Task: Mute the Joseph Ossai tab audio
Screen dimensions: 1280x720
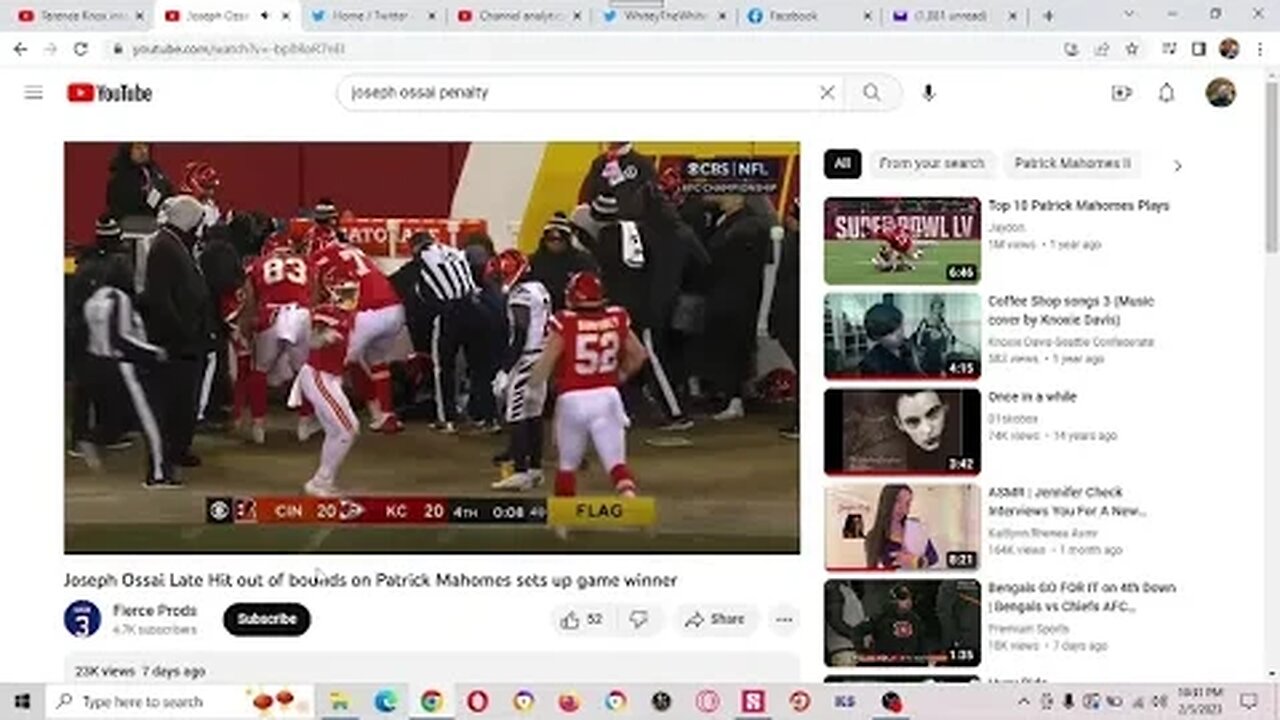Action: click(x=264, y=16)
